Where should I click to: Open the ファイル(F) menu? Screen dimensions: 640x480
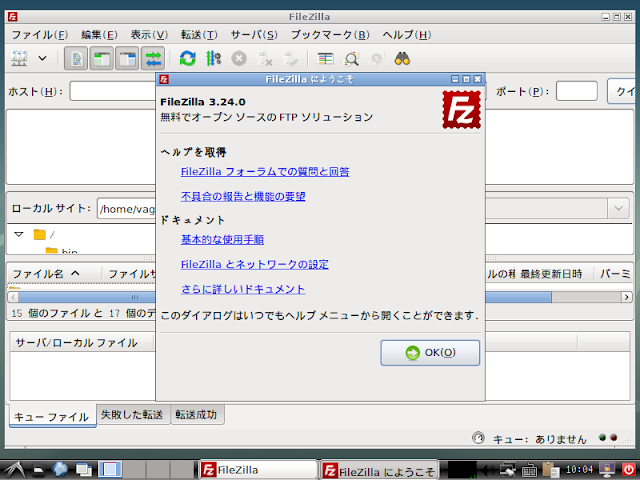click(40, 35)
